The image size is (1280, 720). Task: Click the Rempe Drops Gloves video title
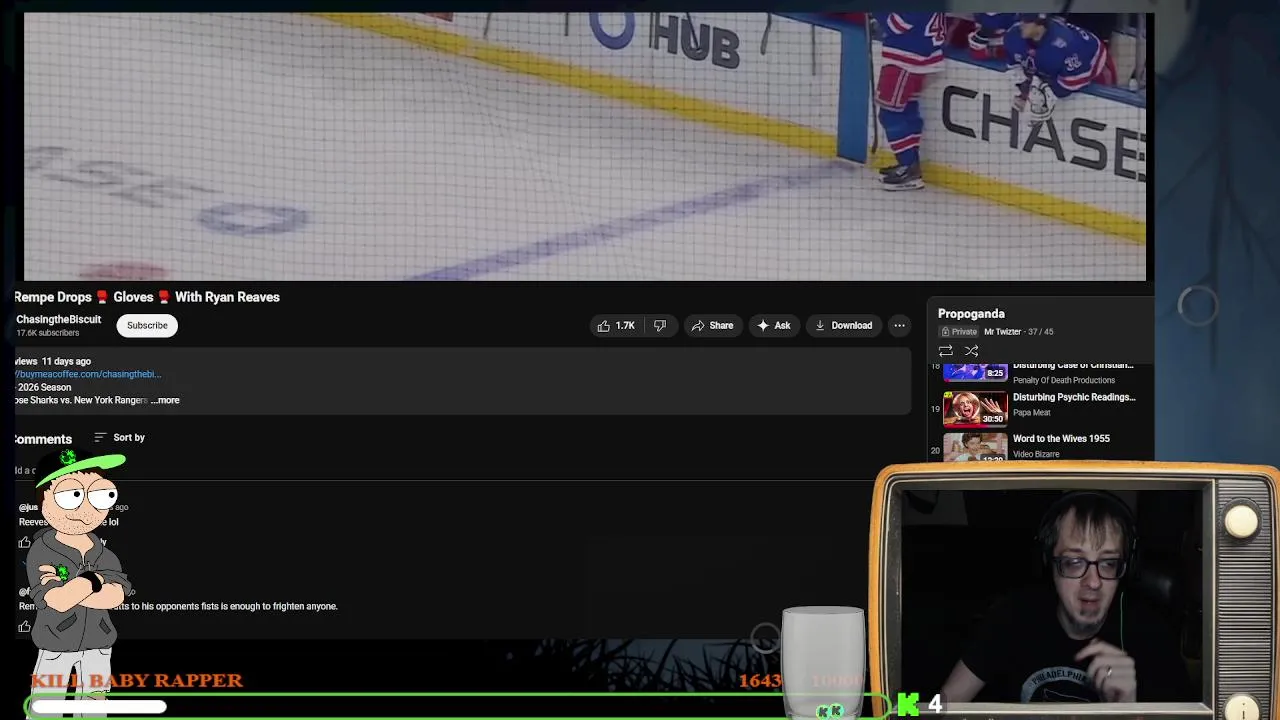[147, 297]
